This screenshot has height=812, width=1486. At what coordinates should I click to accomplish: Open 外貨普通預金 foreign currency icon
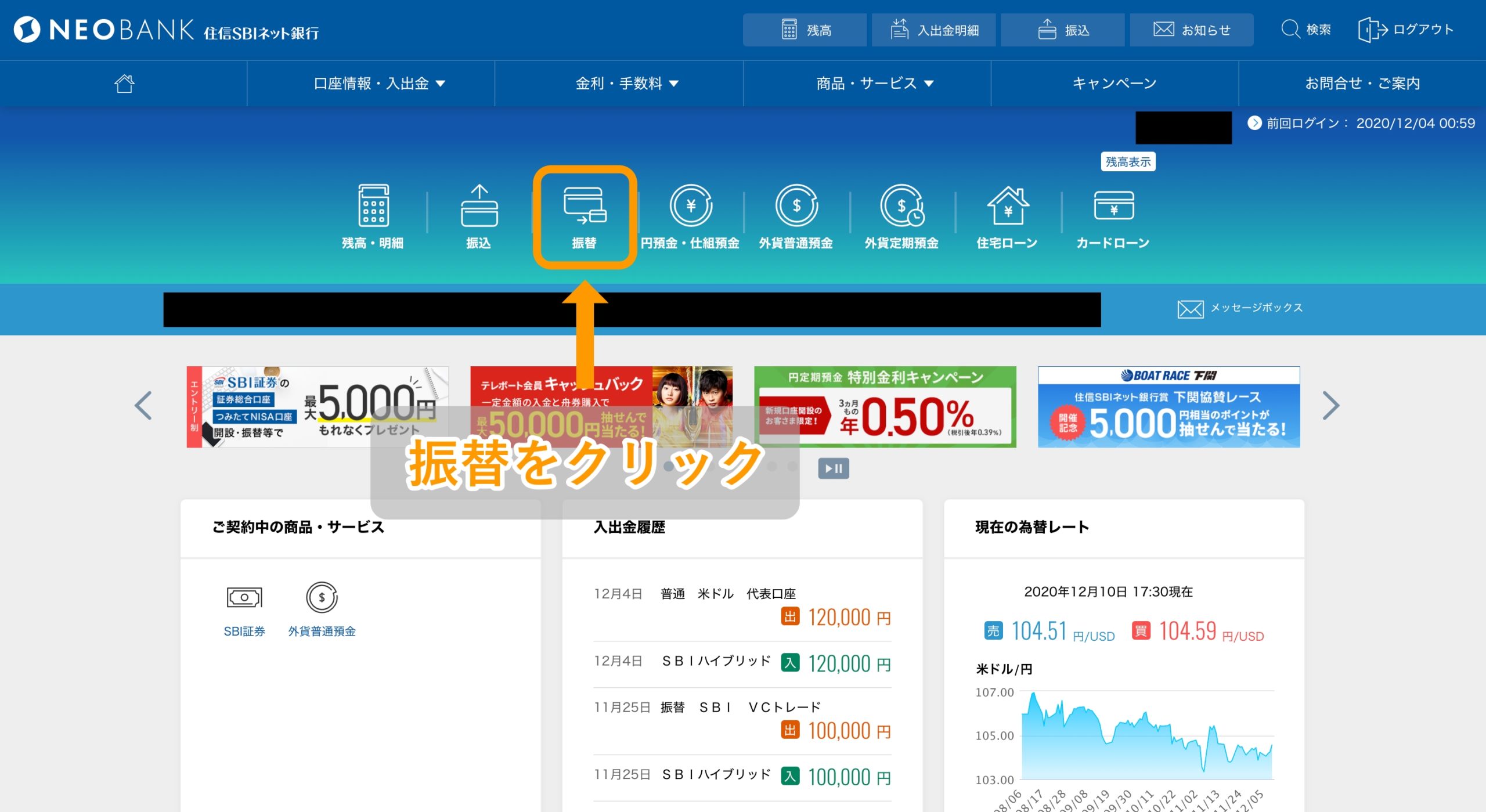click(x=796, y=216)
